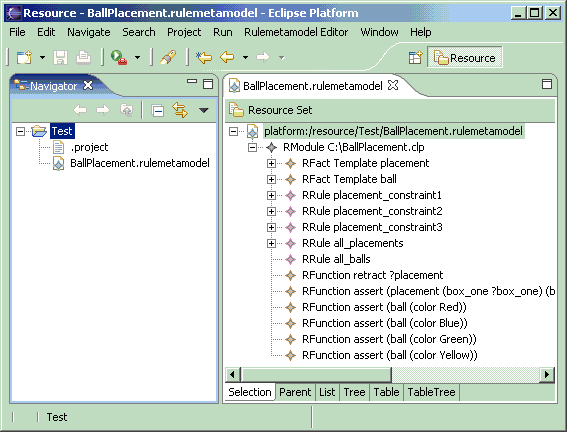This screenshot has height=432, width=567.
Task: Click Collapse All in Navigator toolbar
Action: click(158, 110)
